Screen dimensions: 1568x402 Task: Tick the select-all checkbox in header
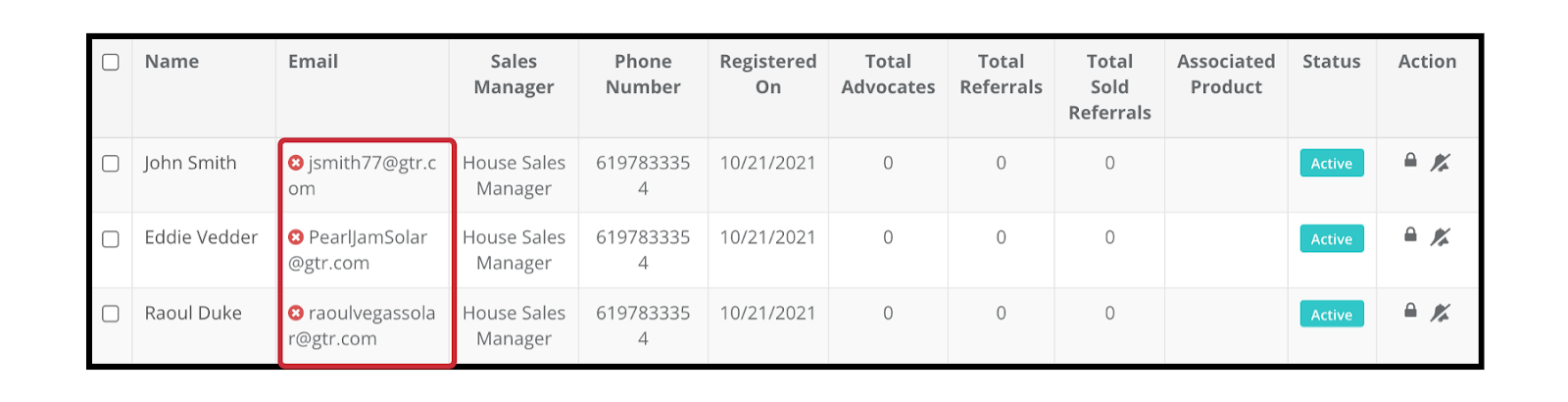click(111, 62)
